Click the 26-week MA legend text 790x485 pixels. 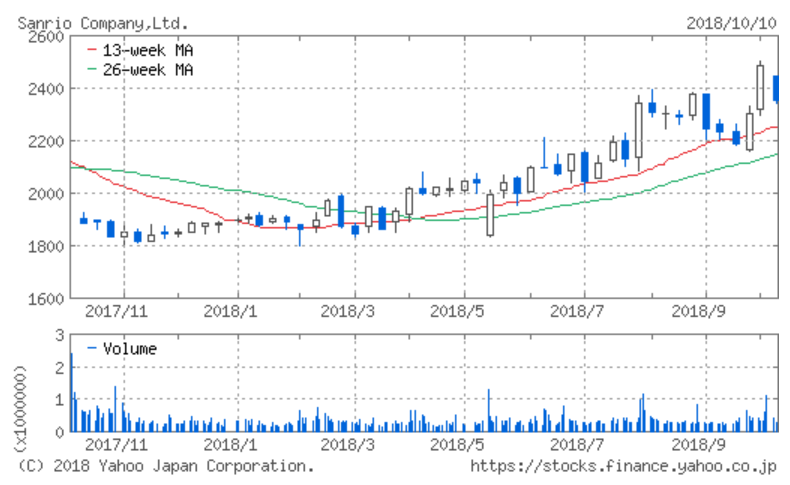[x=148, y=69]
